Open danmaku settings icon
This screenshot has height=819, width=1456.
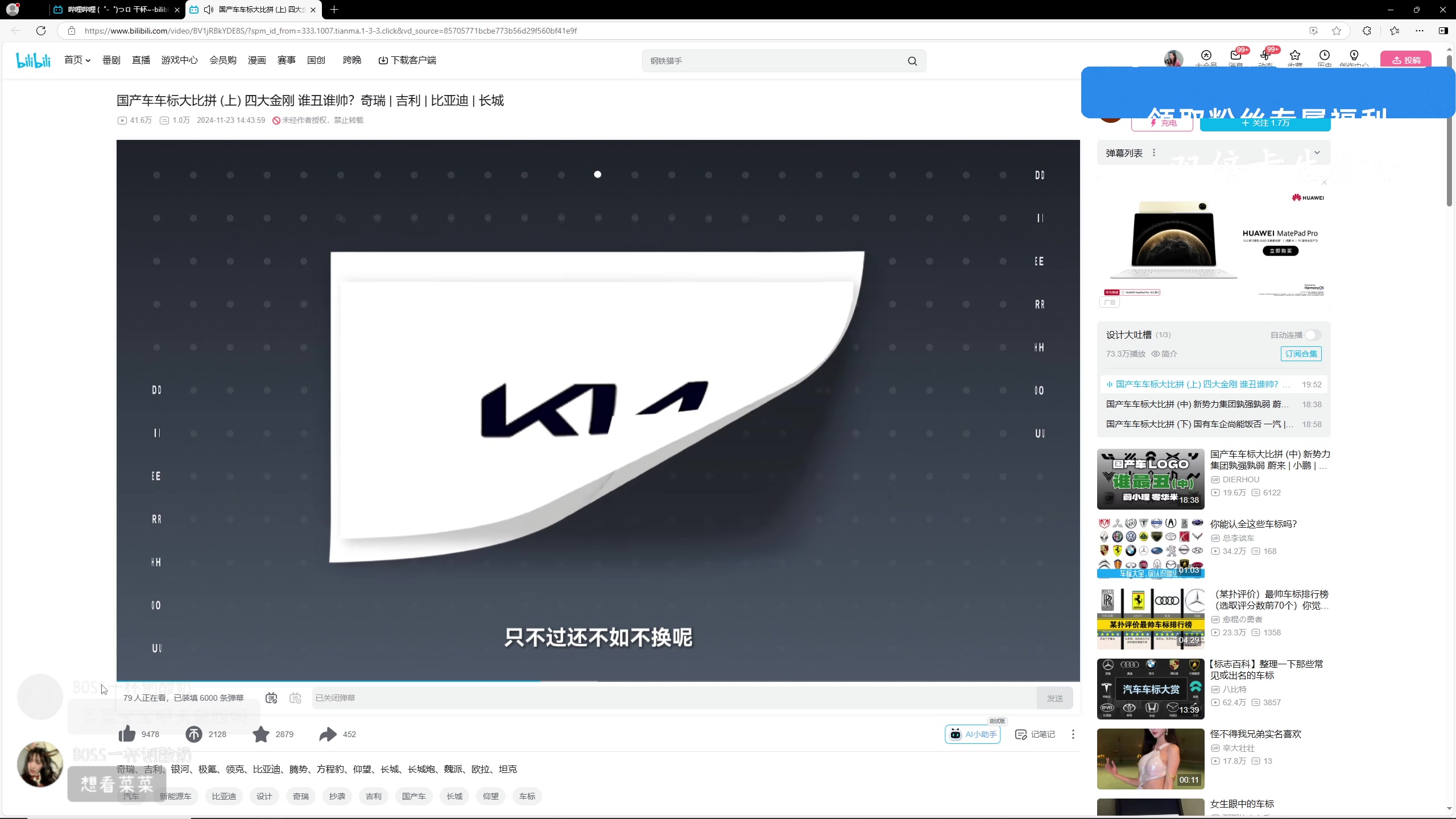[x=295, y=698]
